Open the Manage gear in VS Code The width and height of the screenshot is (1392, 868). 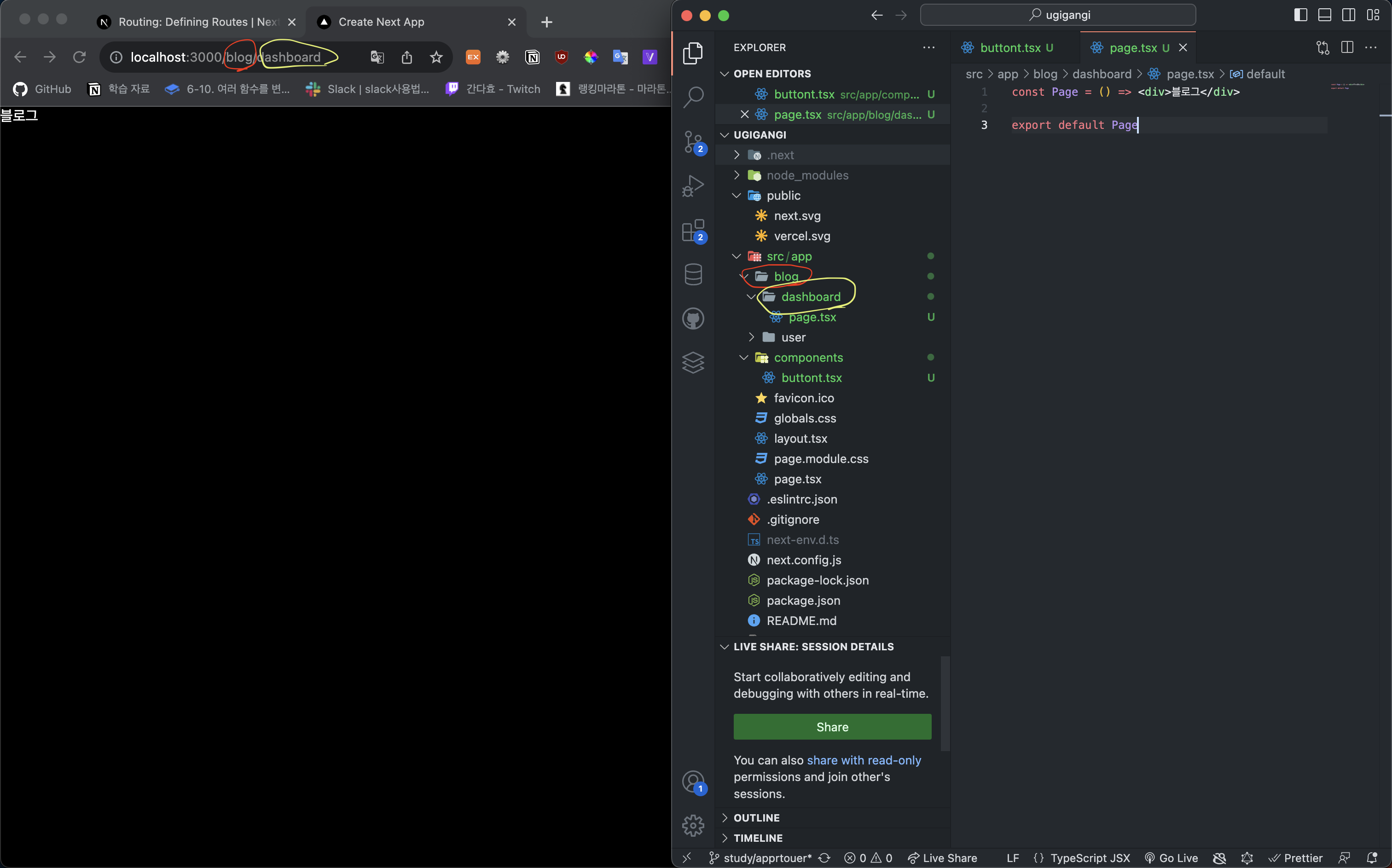tap(693, 826)
